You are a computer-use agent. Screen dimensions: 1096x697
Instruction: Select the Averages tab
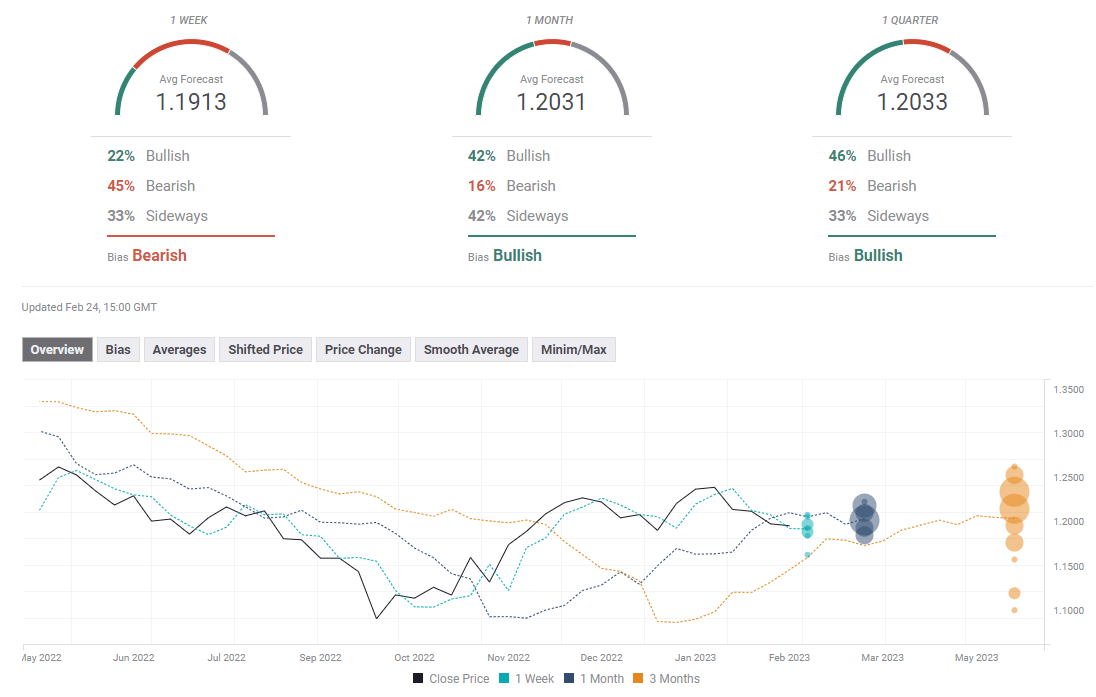pos(180,349)
